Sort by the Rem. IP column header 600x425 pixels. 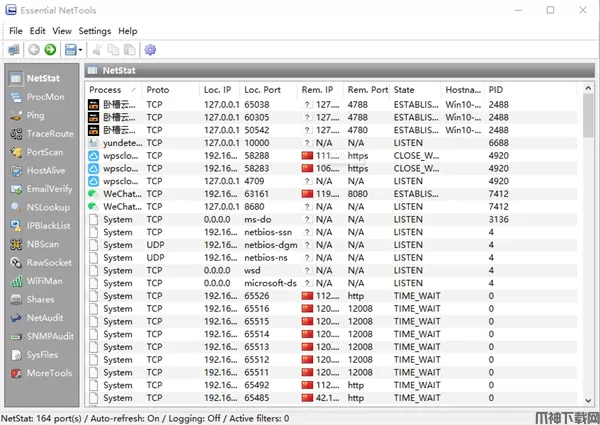[x=320, y=90]
